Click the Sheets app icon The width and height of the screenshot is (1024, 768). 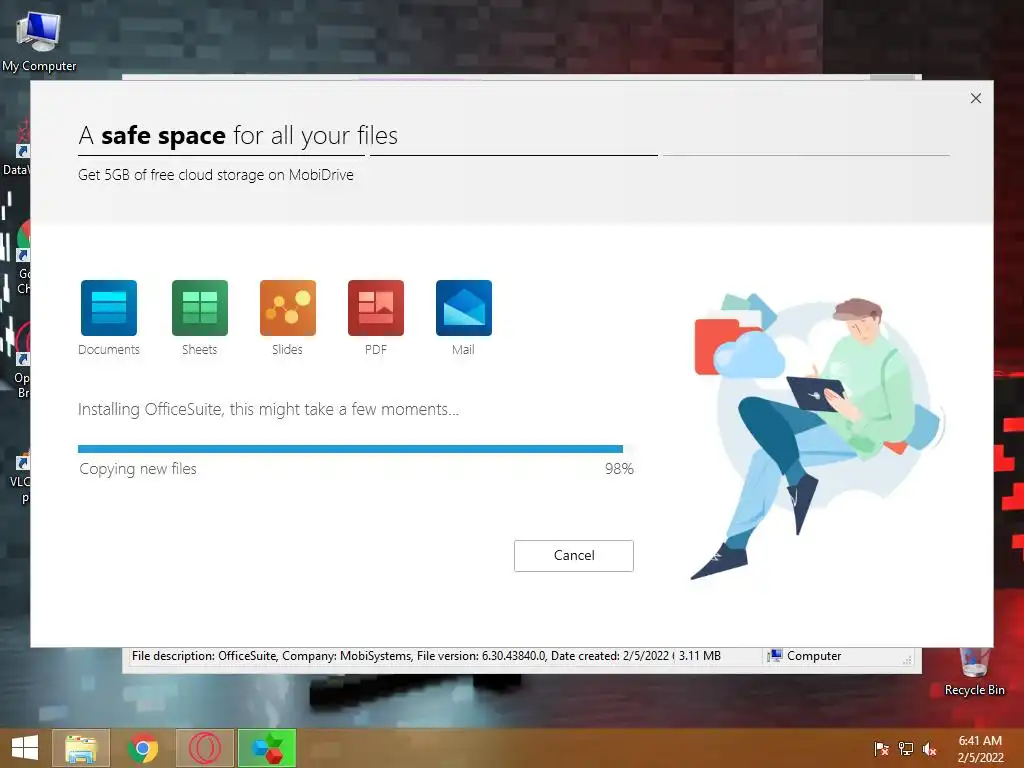coord(199,308)
